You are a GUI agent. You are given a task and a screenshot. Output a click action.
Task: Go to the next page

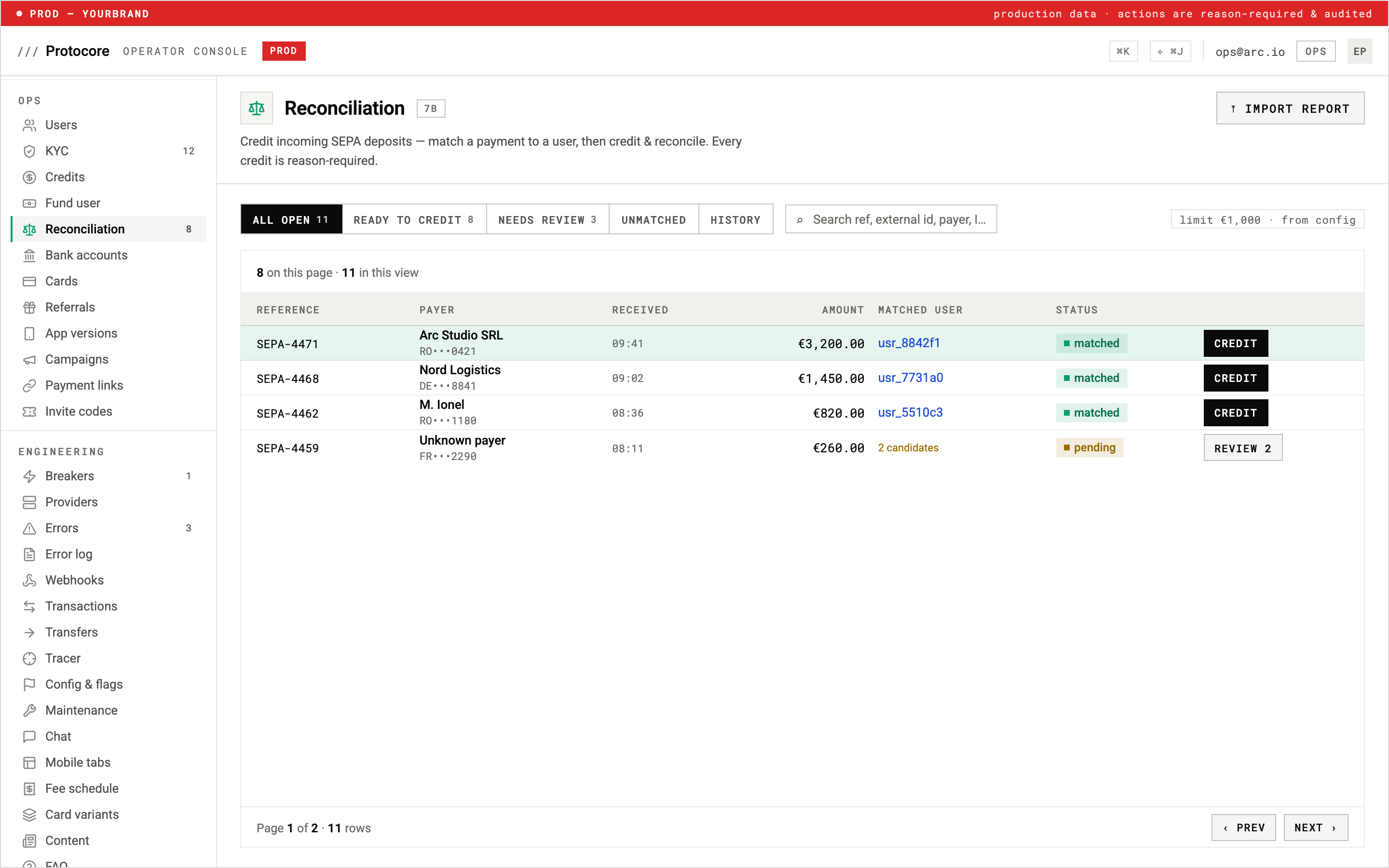click(1316, 828)
